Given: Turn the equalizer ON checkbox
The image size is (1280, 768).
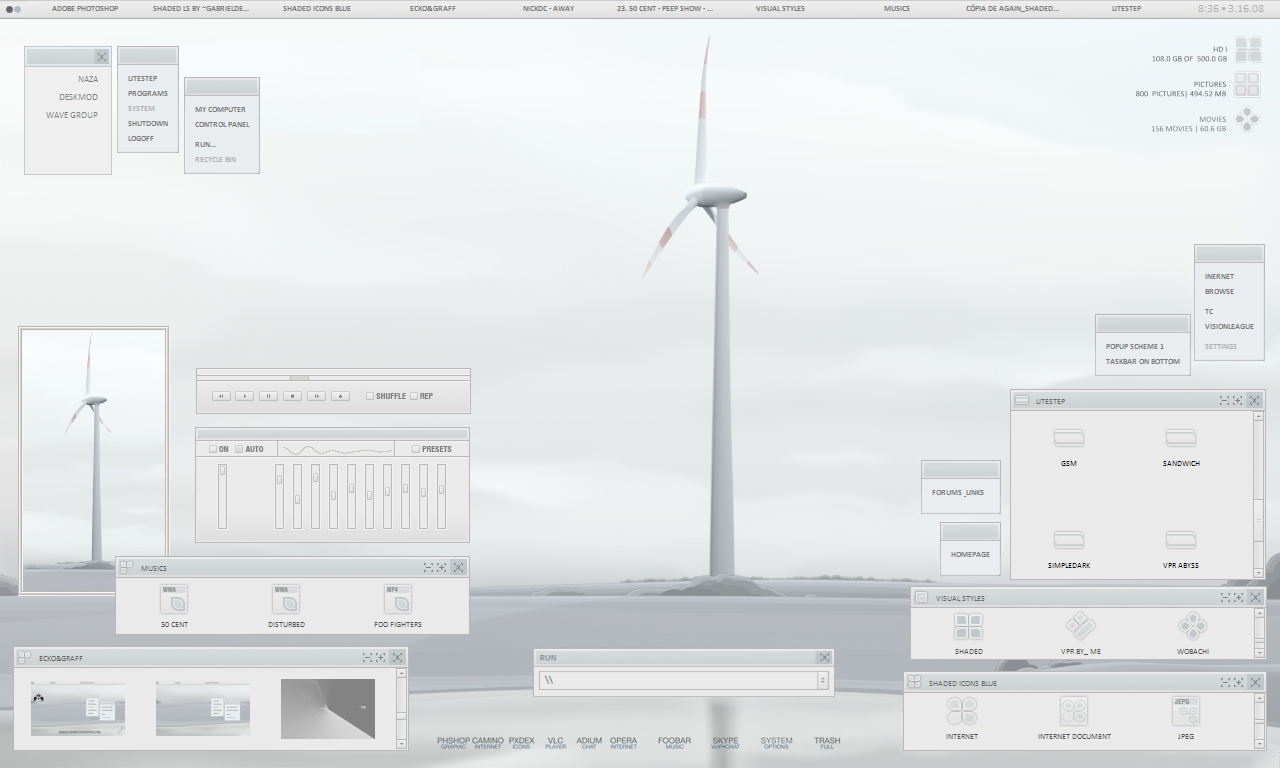Looking at the screenshot, I should coord(213,449).
